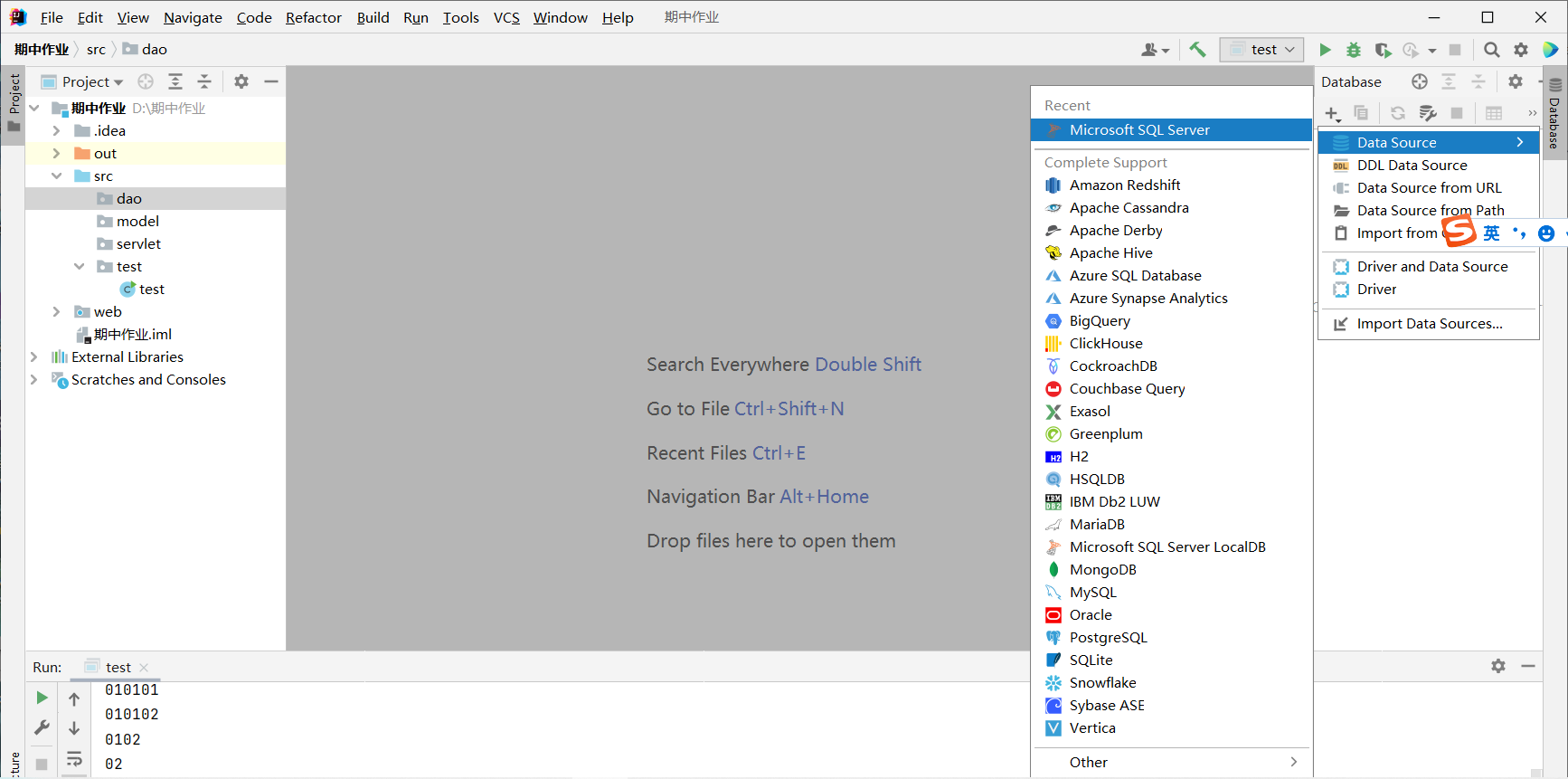Choose MySQL data source
Image resolution: width=1568 pixels, height=779 pixels.
(1171, 592)
